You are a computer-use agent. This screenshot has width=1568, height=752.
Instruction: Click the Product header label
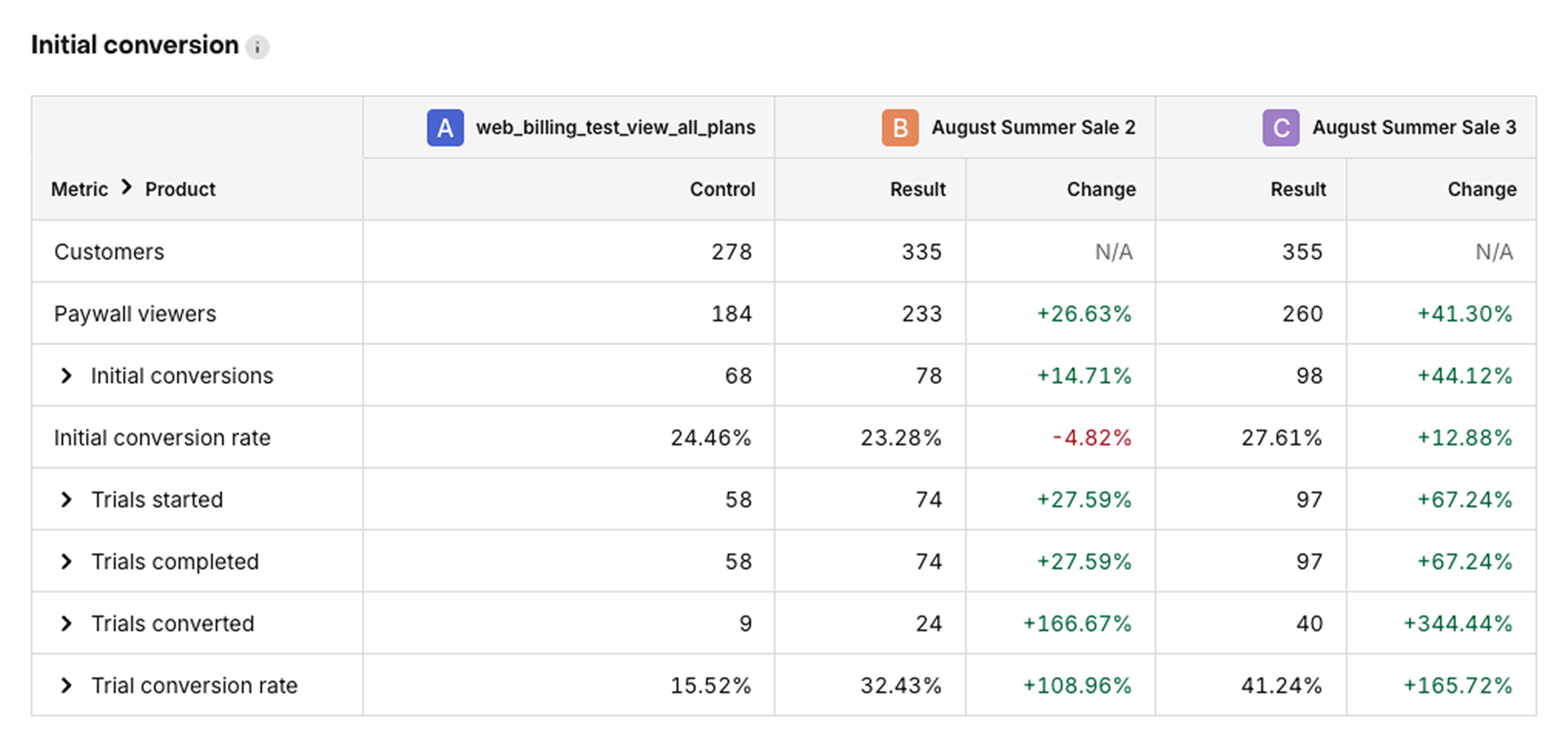(181, 190)
